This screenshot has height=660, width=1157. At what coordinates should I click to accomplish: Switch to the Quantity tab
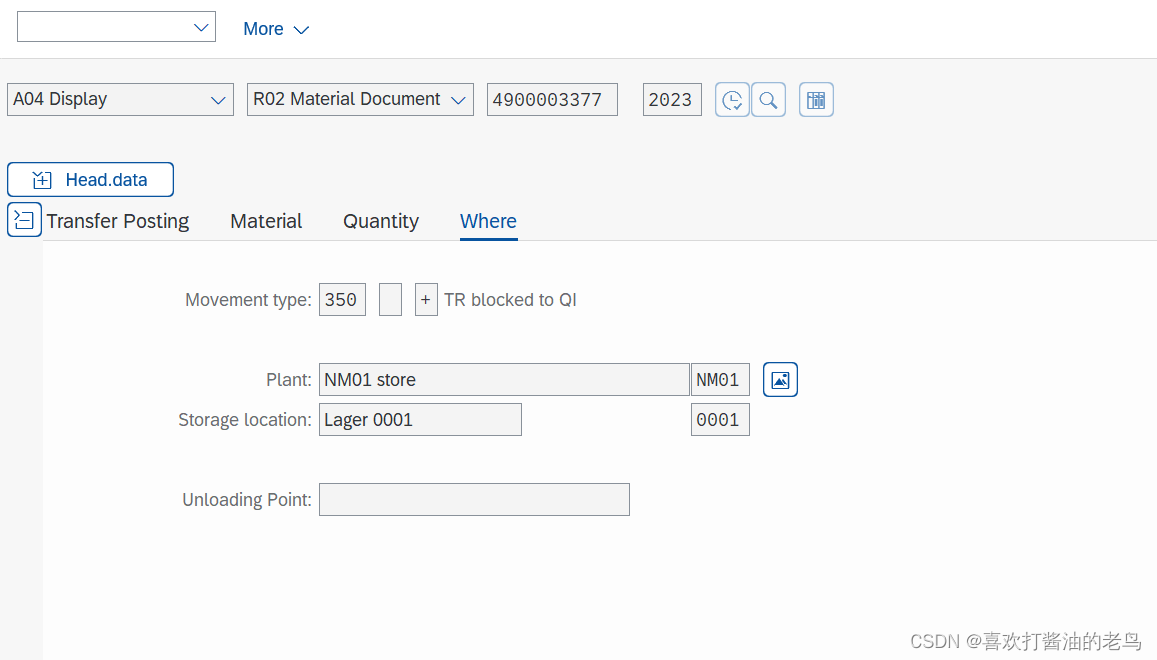[380, 221]
